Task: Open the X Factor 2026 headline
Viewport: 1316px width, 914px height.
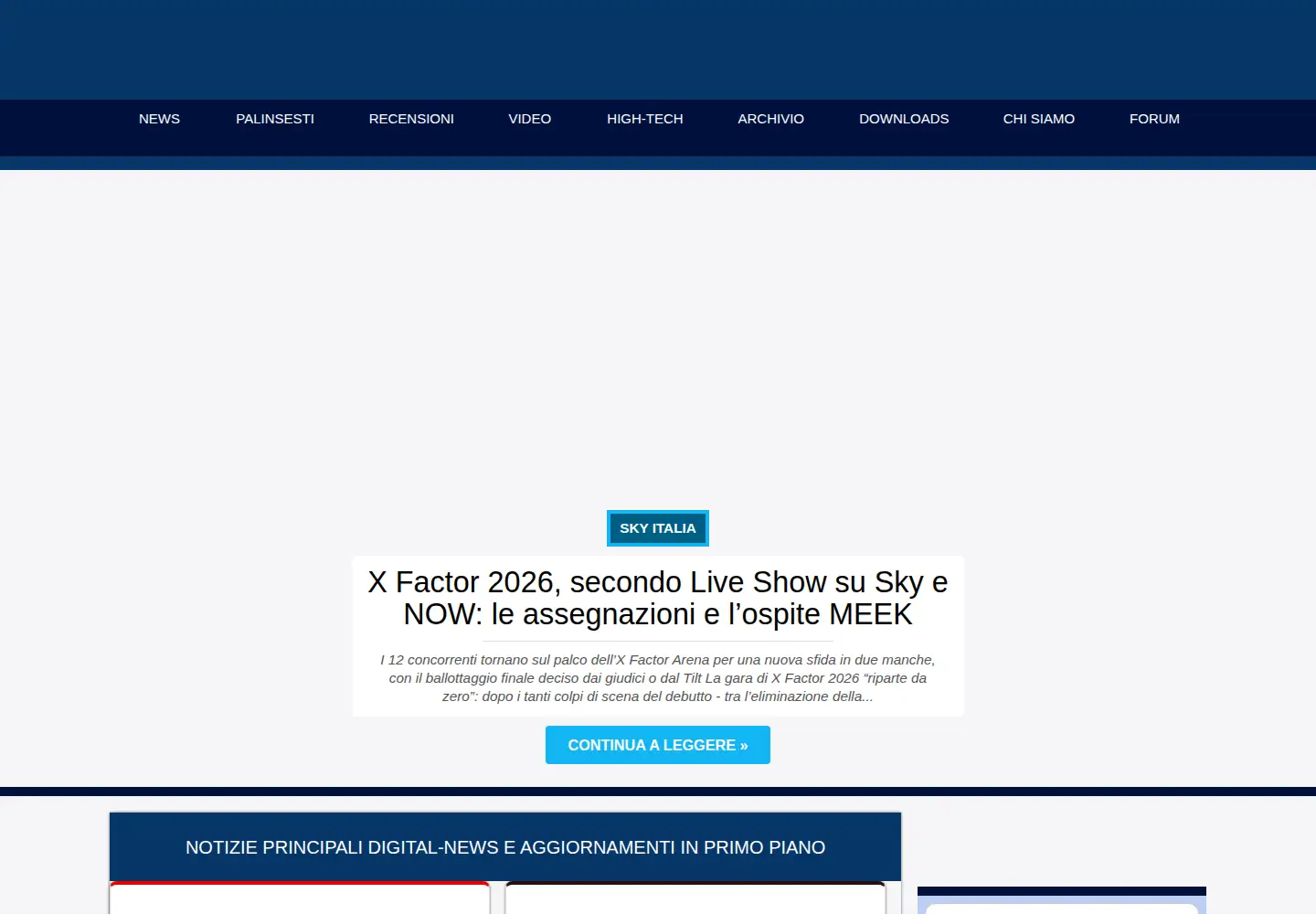Action: [x=658, y=598]
